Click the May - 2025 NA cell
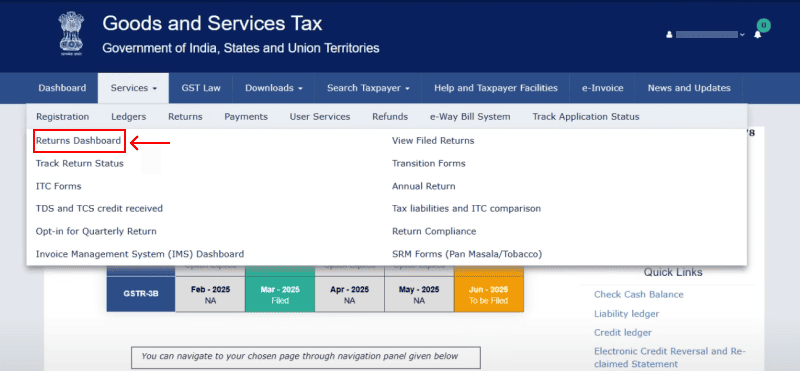 pos(419,294)
